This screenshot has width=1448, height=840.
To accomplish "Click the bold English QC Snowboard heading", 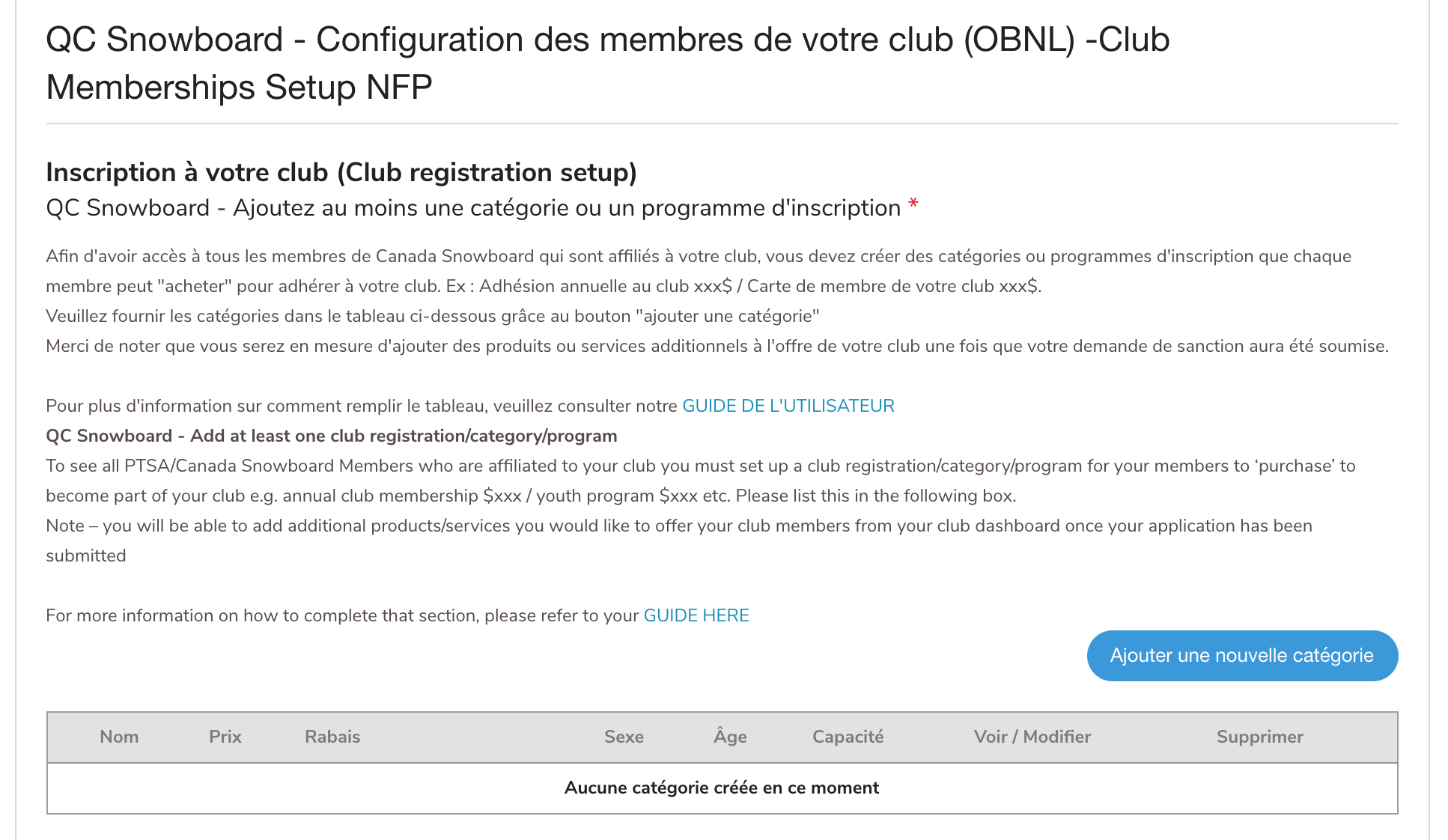I will coord(332,436).
